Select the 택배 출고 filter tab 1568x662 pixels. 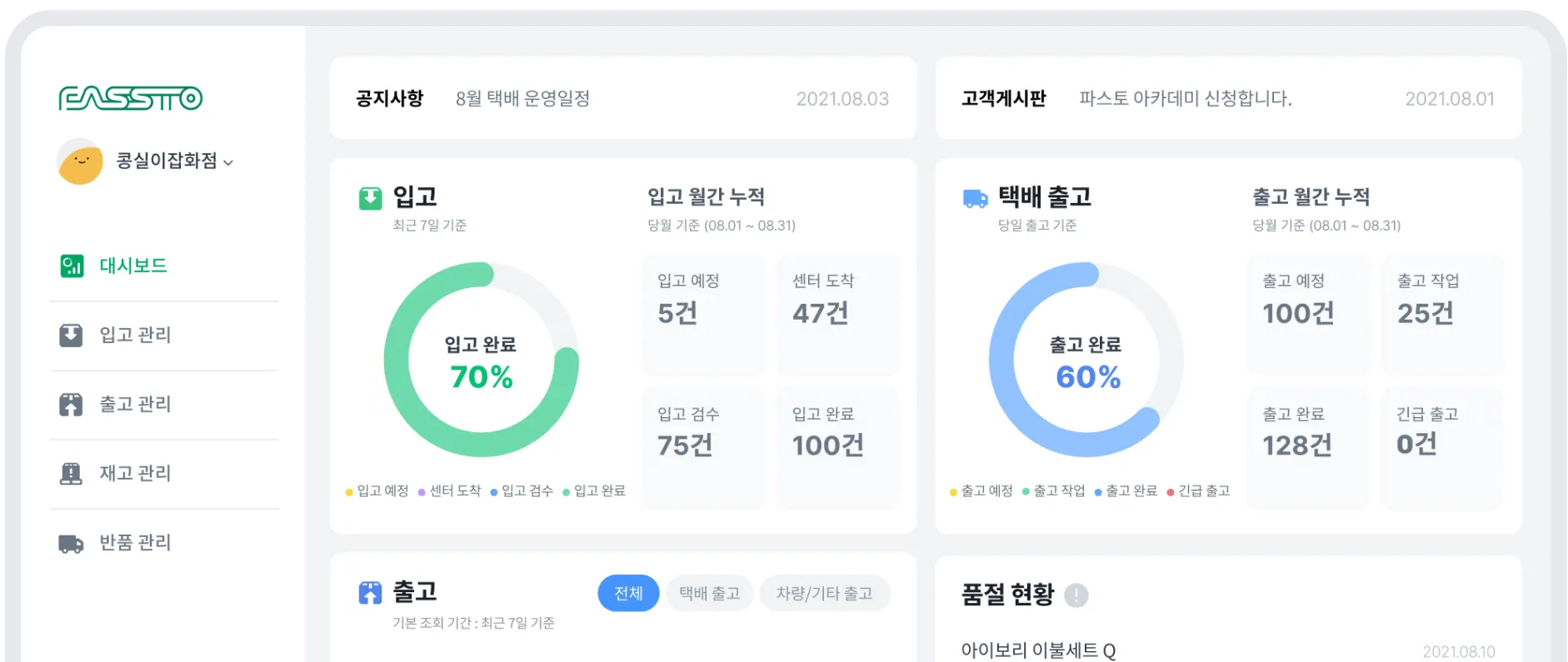tap(709, 593)
